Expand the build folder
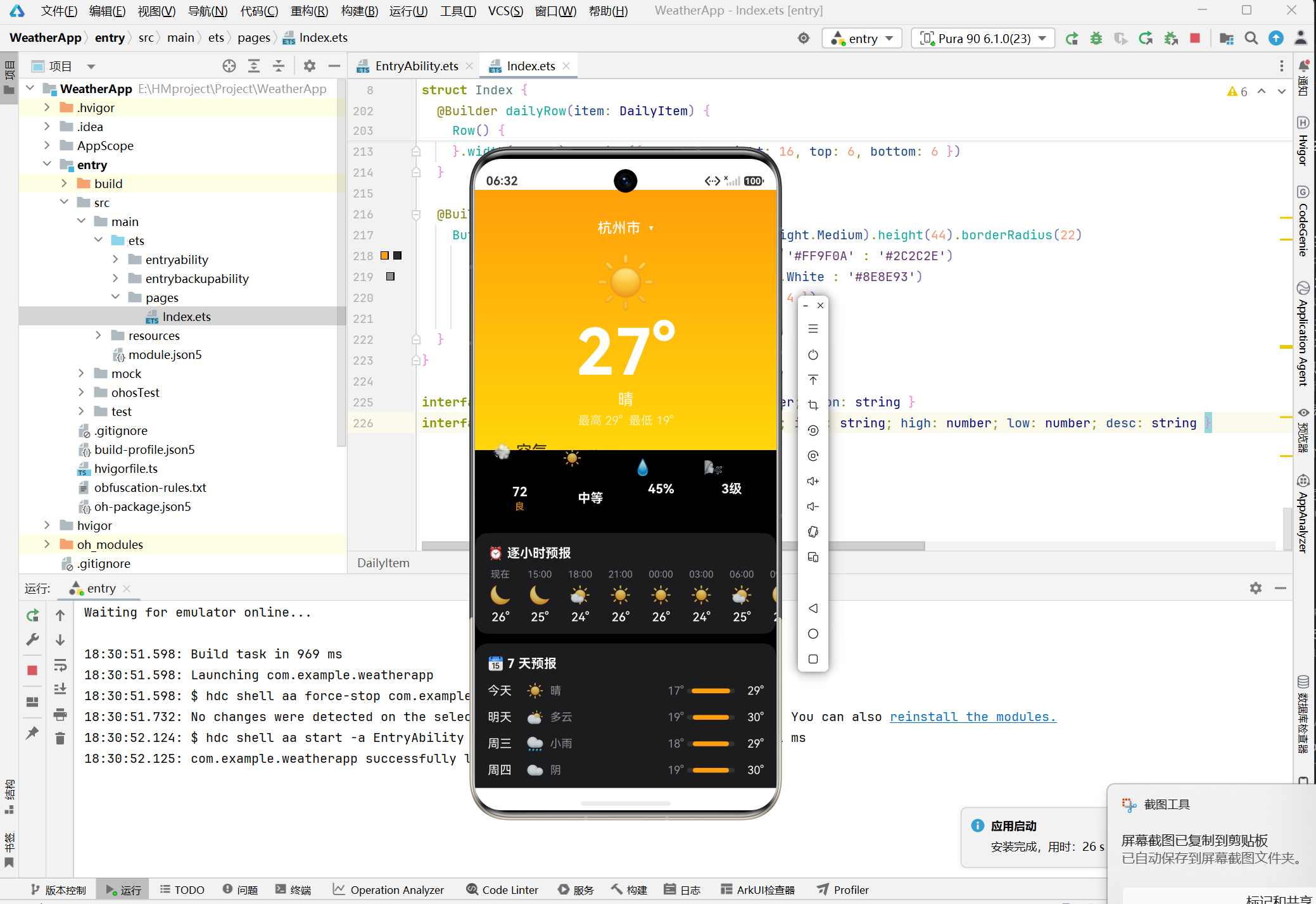This screenshot has height=904, width=1316. point(64,184)
